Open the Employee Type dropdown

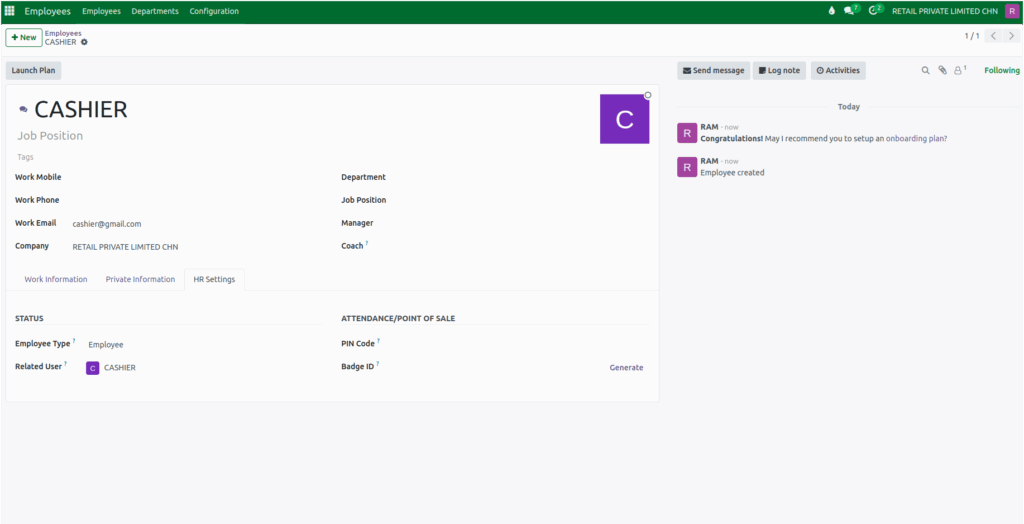[x=204, y=344]
